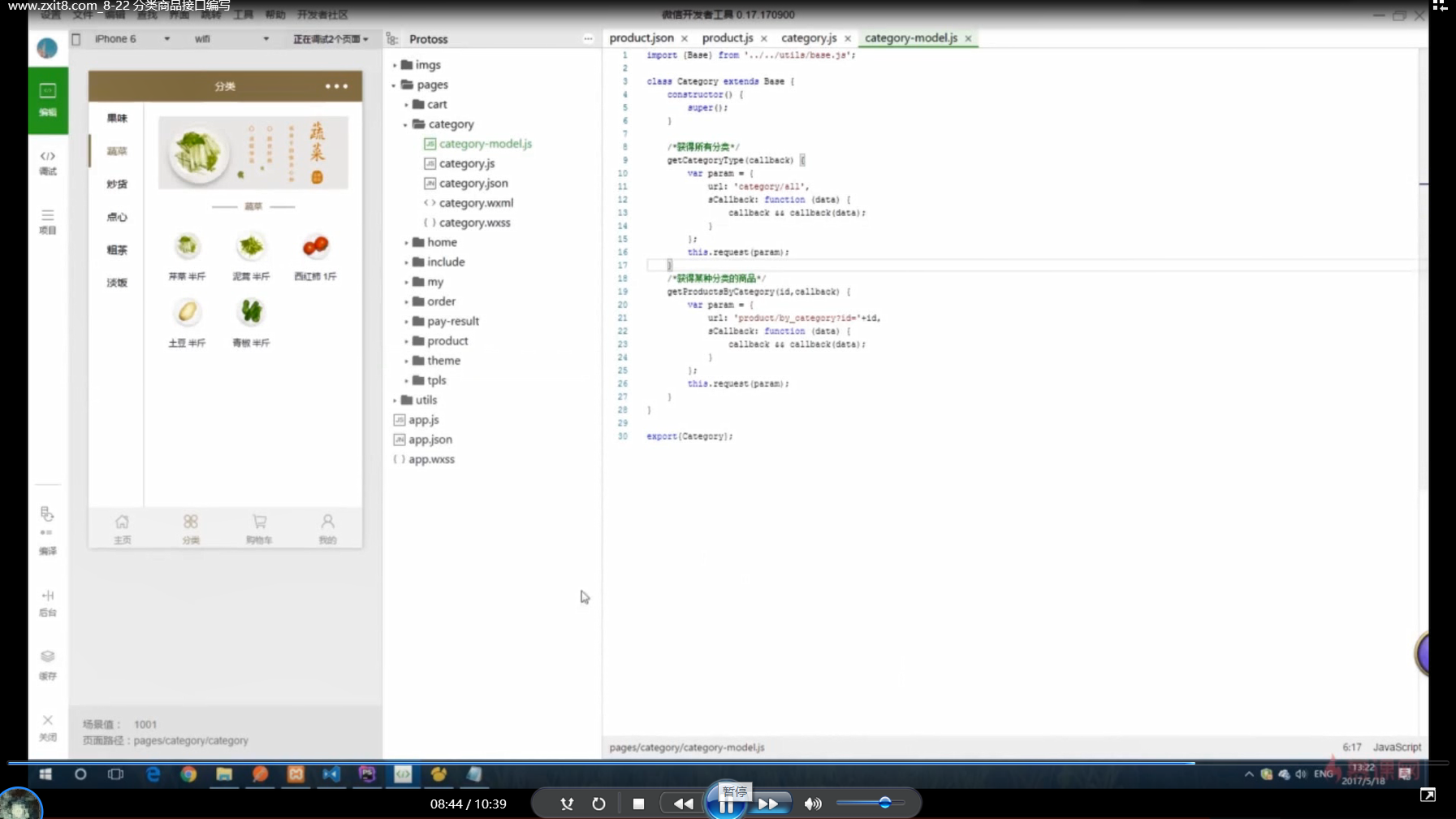Click the video stop button
Screen dimensions: 1456x819
(638, 804)
